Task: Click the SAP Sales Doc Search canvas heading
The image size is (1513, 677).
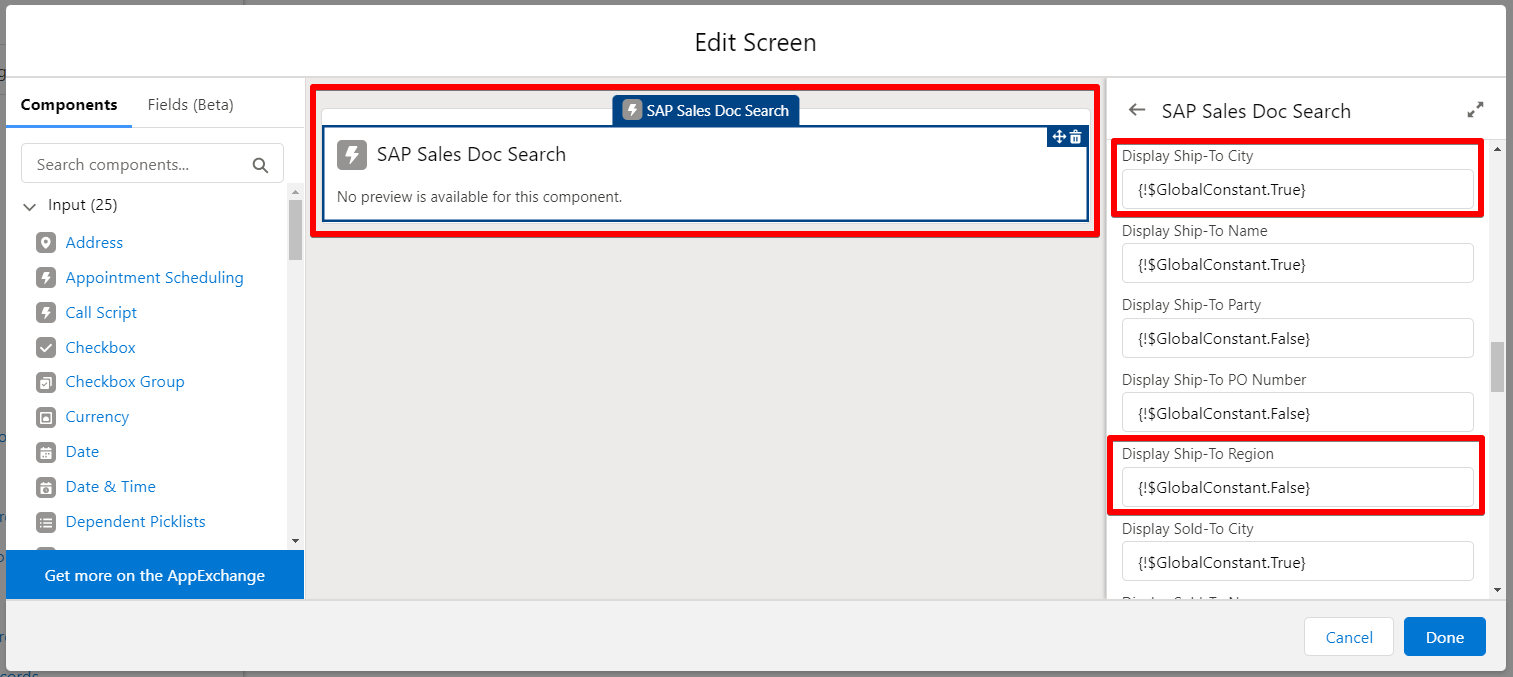Action: [471, 154]
